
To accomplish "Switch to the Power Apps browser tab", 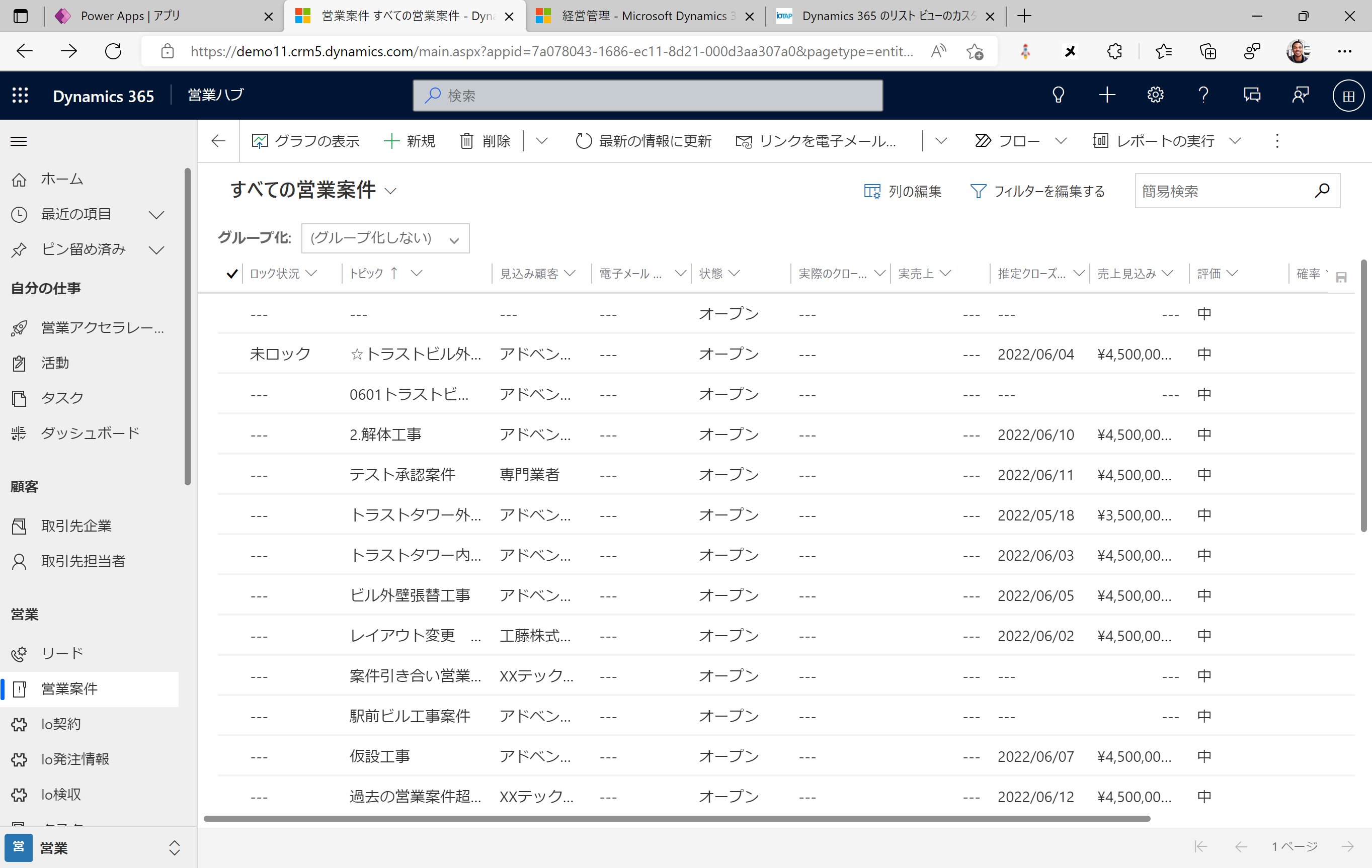I will (x=130, y=16).
